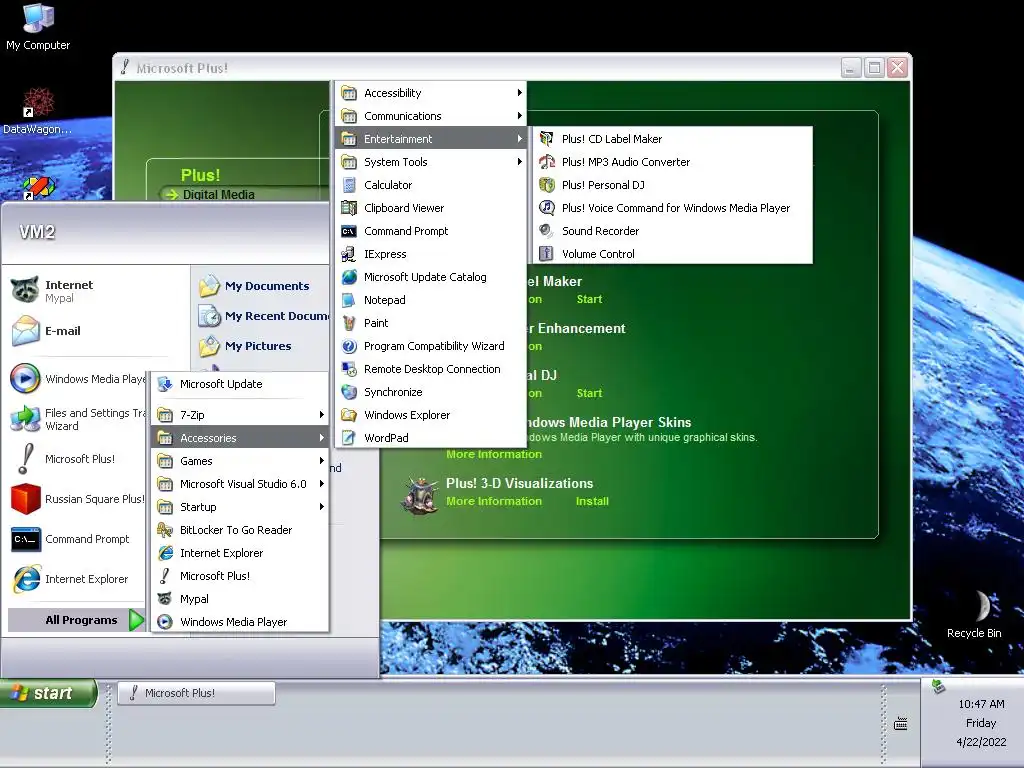Viewport: 1024px width, 768px height.
Task: Click the keyboard icon on taskbar
Action: (x=901, y=724)
